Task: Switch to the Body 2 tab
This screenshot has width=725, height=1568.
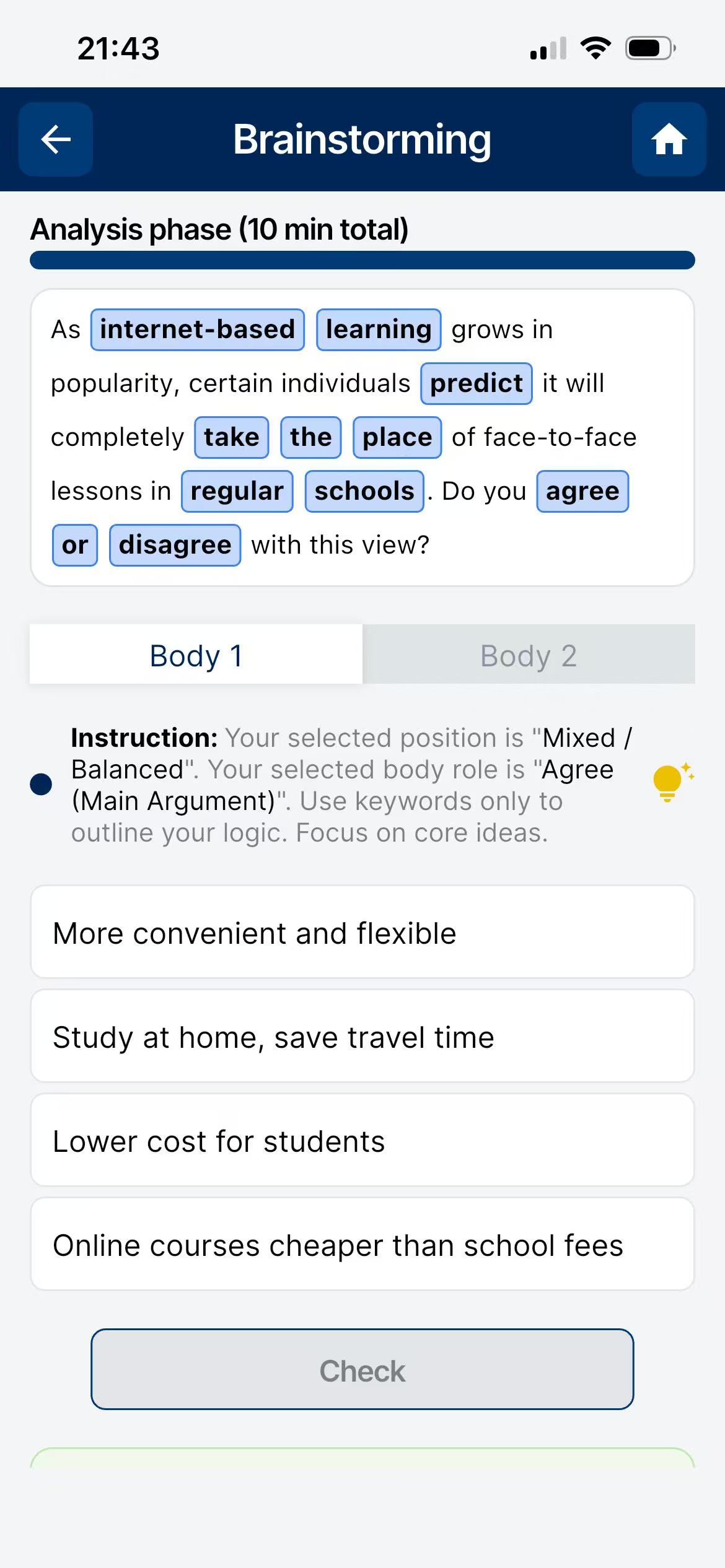Action: (x=529, y=655)
